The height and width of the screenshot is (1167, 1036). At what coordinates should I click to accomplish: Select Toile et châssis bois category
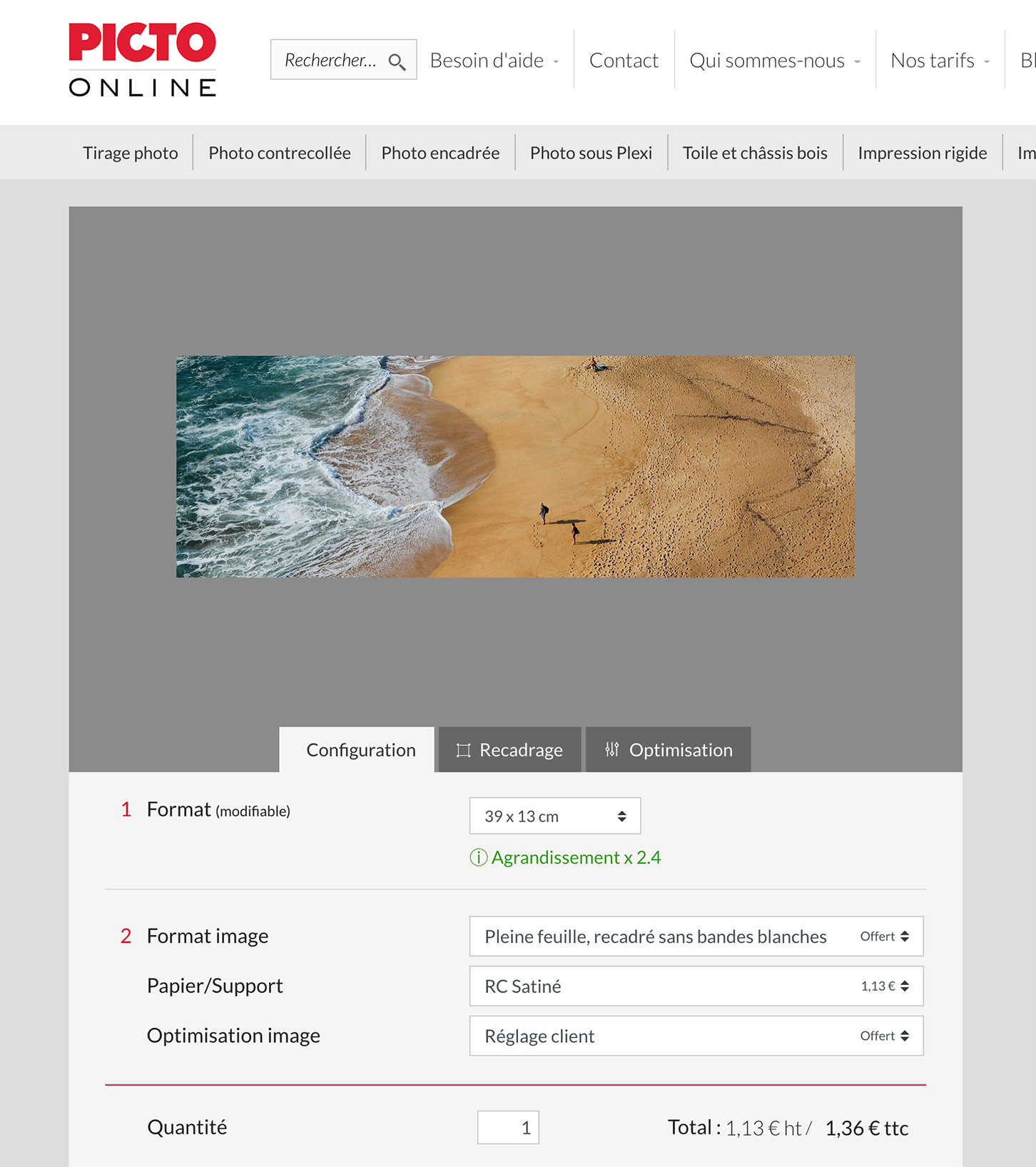coord(755,153)
